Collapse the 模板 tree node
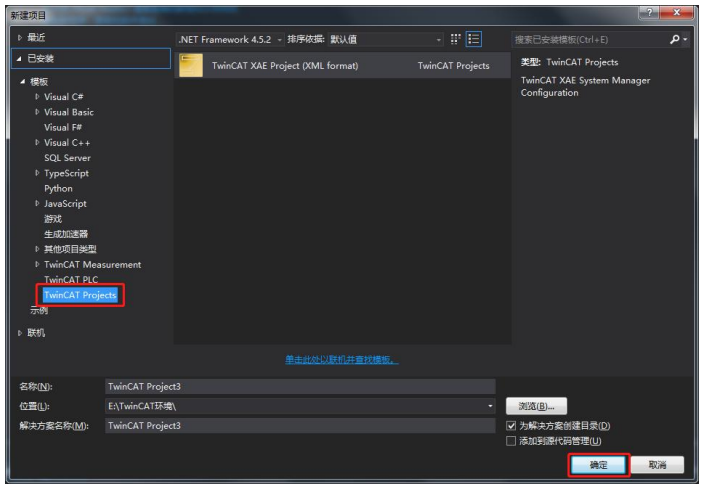 22,81
